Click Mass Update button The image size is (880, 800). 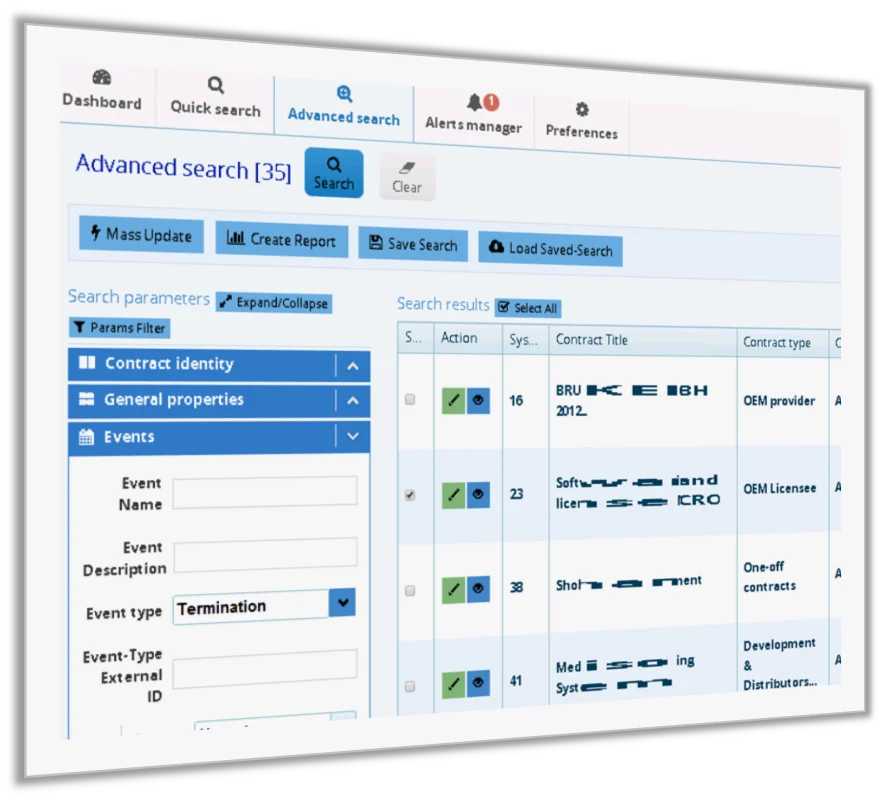[x=141, y=234]
